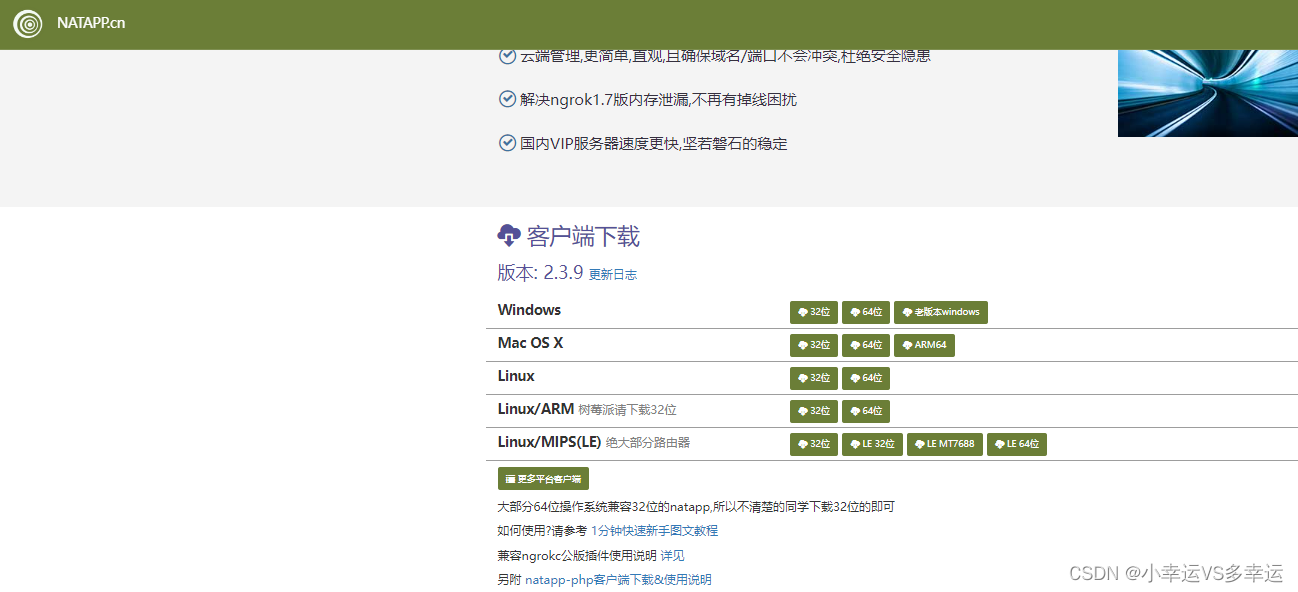Click the Linux/ARM row label
Screen dimensions: 1298x592
[x=536, y=409]
